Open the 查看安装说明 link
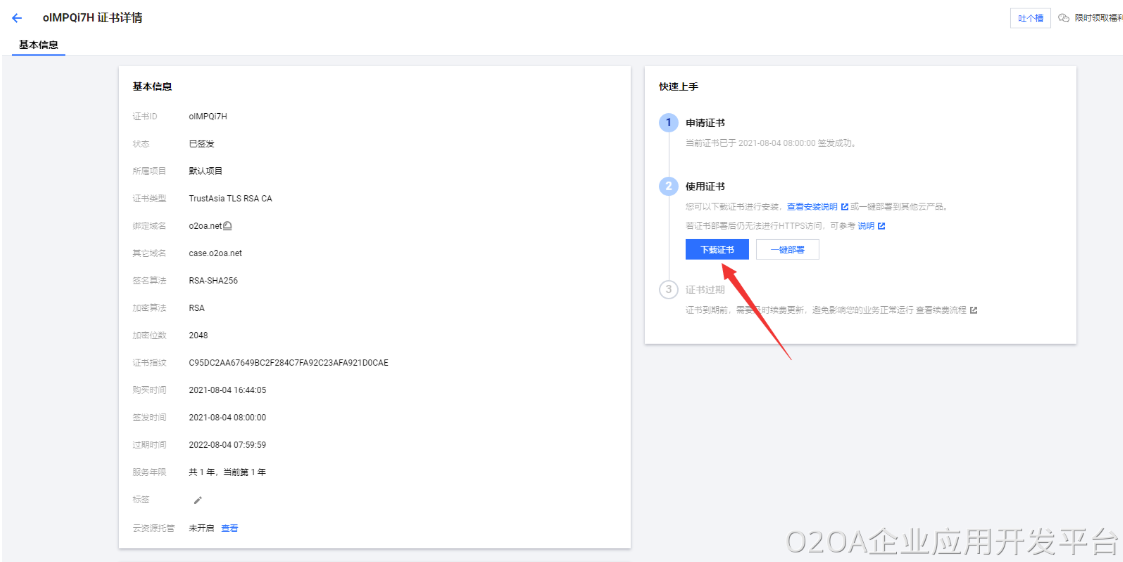The width and height of the screenshot is (1123, 562). [812, 207]
